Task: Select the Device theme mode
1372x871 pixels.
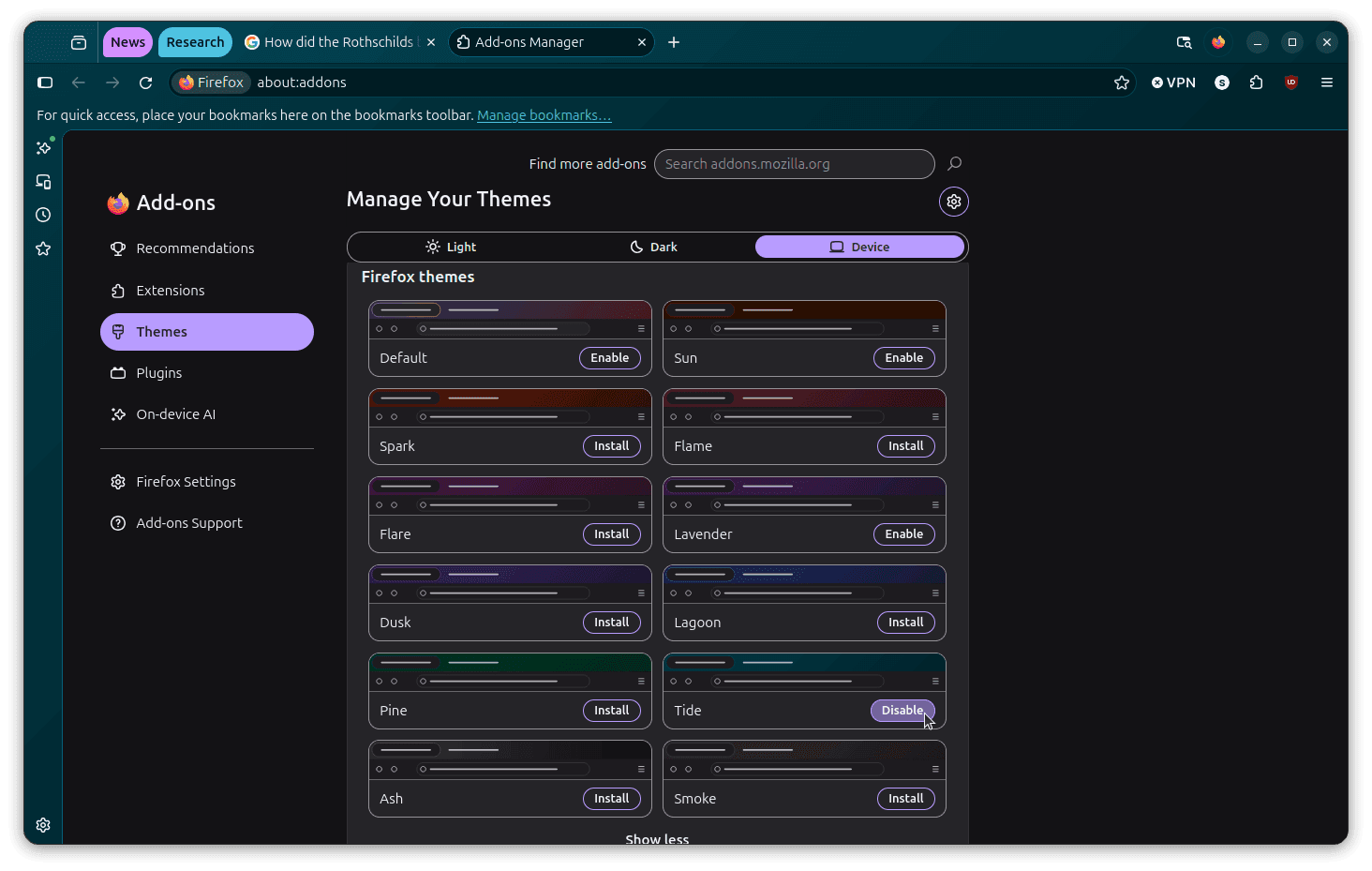Action: 859,247
